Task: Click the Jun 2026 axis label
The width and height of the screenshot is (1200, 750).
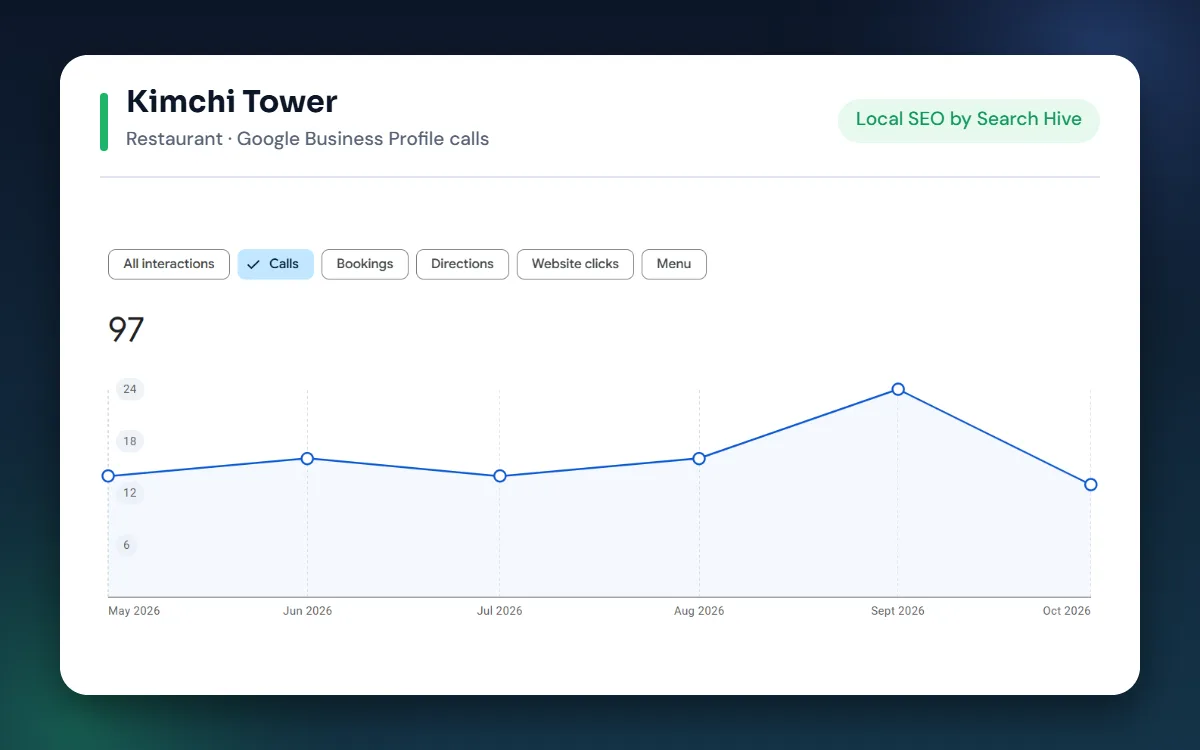Action: [308, 611]
